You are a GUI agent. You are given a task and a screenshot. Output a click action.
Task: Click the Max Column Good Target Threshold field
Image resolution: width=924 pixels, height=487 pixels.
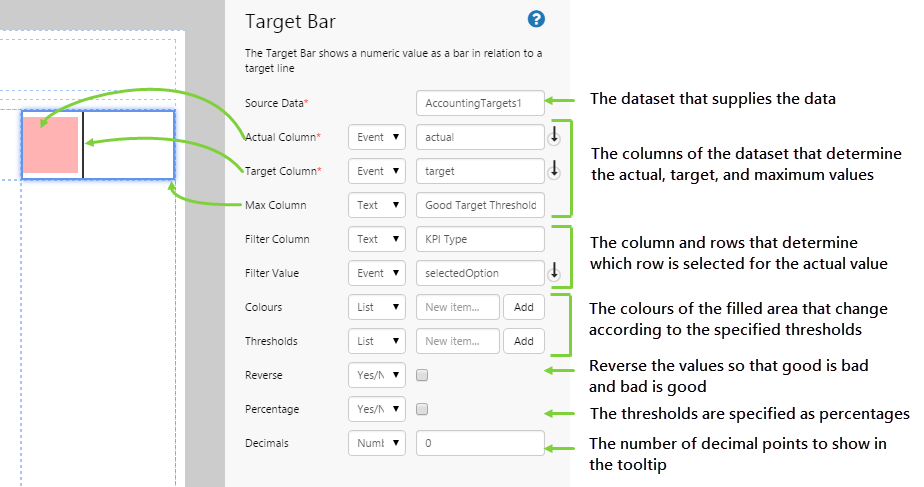point(480,205)
